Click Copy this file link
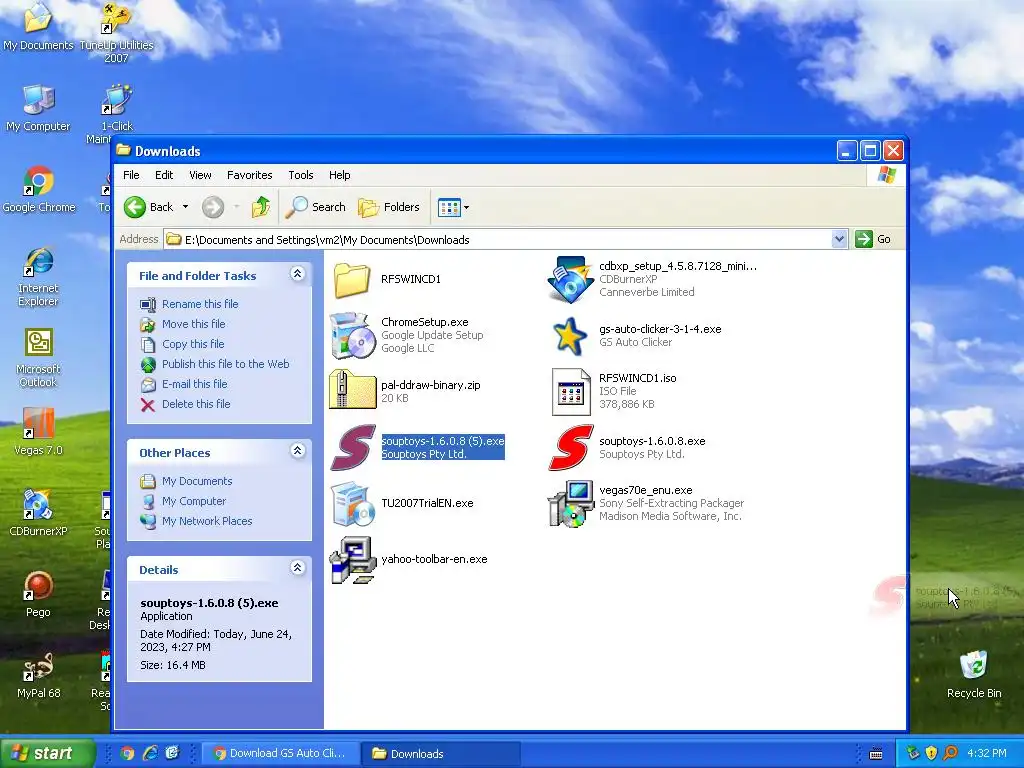 coord(193,344)
